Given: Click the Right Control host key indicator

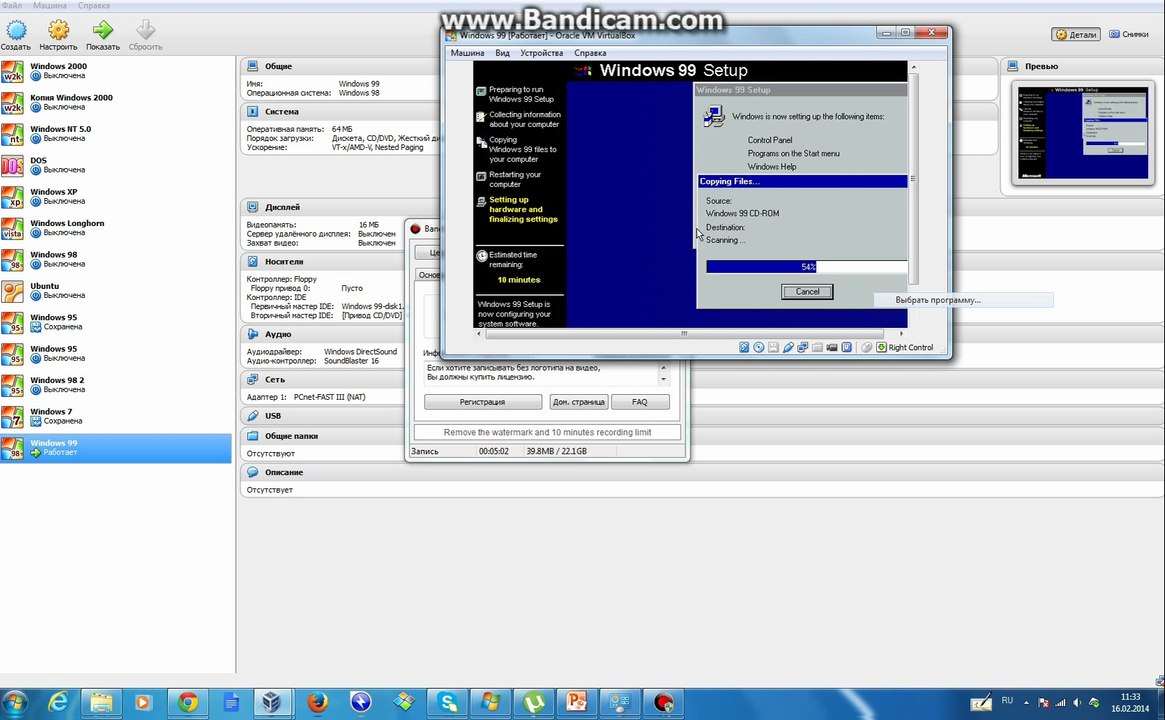Looking at the screenshot, I should pyautogui.click(x=905, y=347).
